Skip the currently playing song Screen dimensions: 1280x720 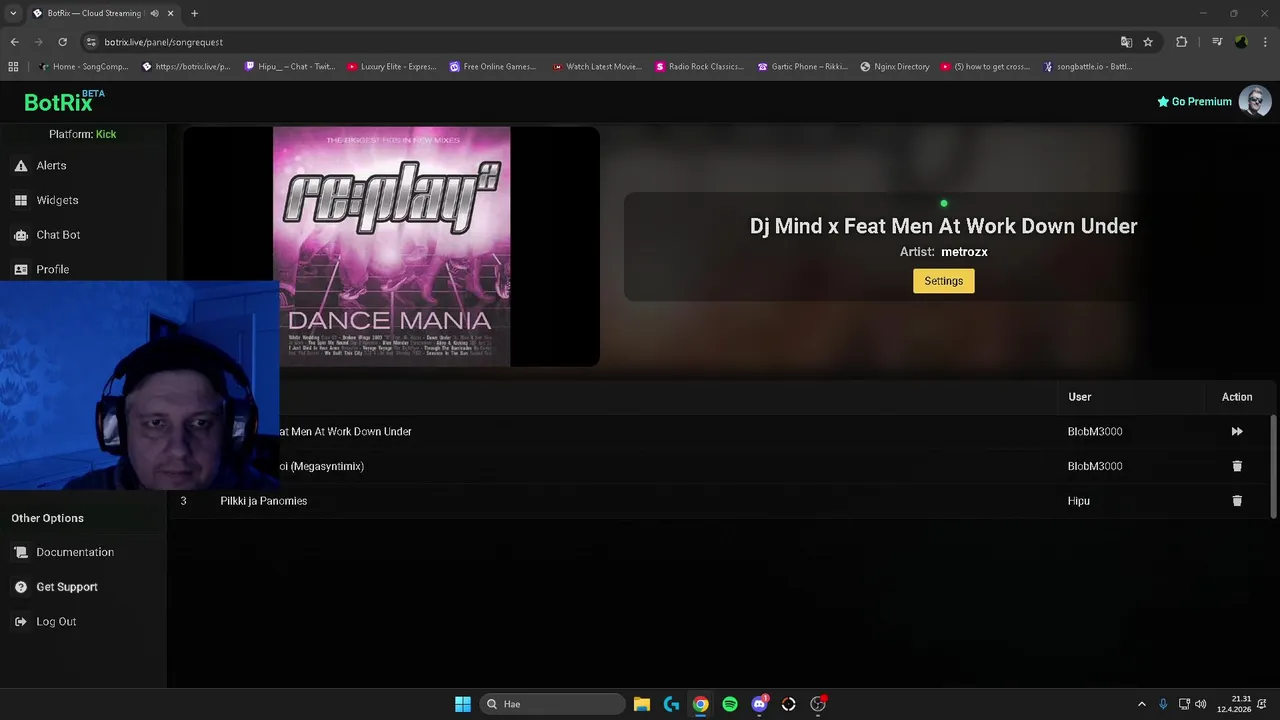click(1237, 432)
